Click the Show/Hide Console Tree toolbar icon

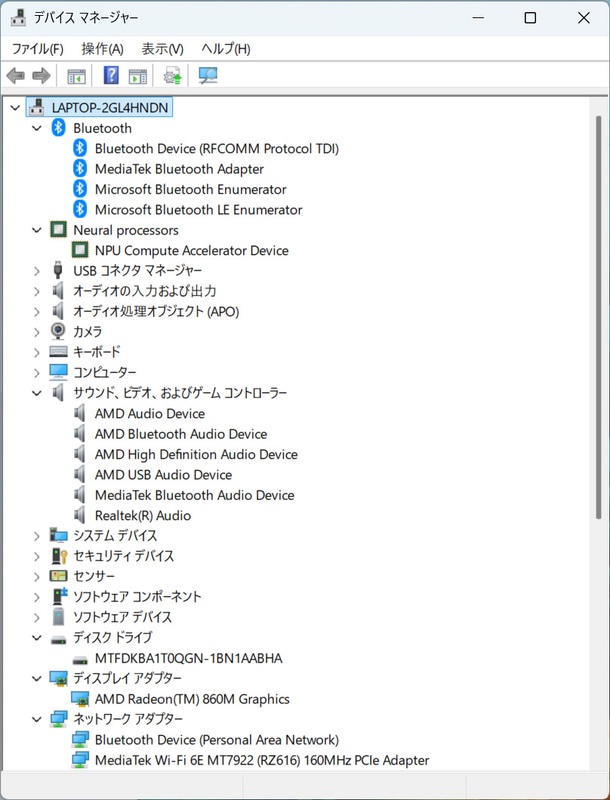pyautogui.click(x=77, y=77)
